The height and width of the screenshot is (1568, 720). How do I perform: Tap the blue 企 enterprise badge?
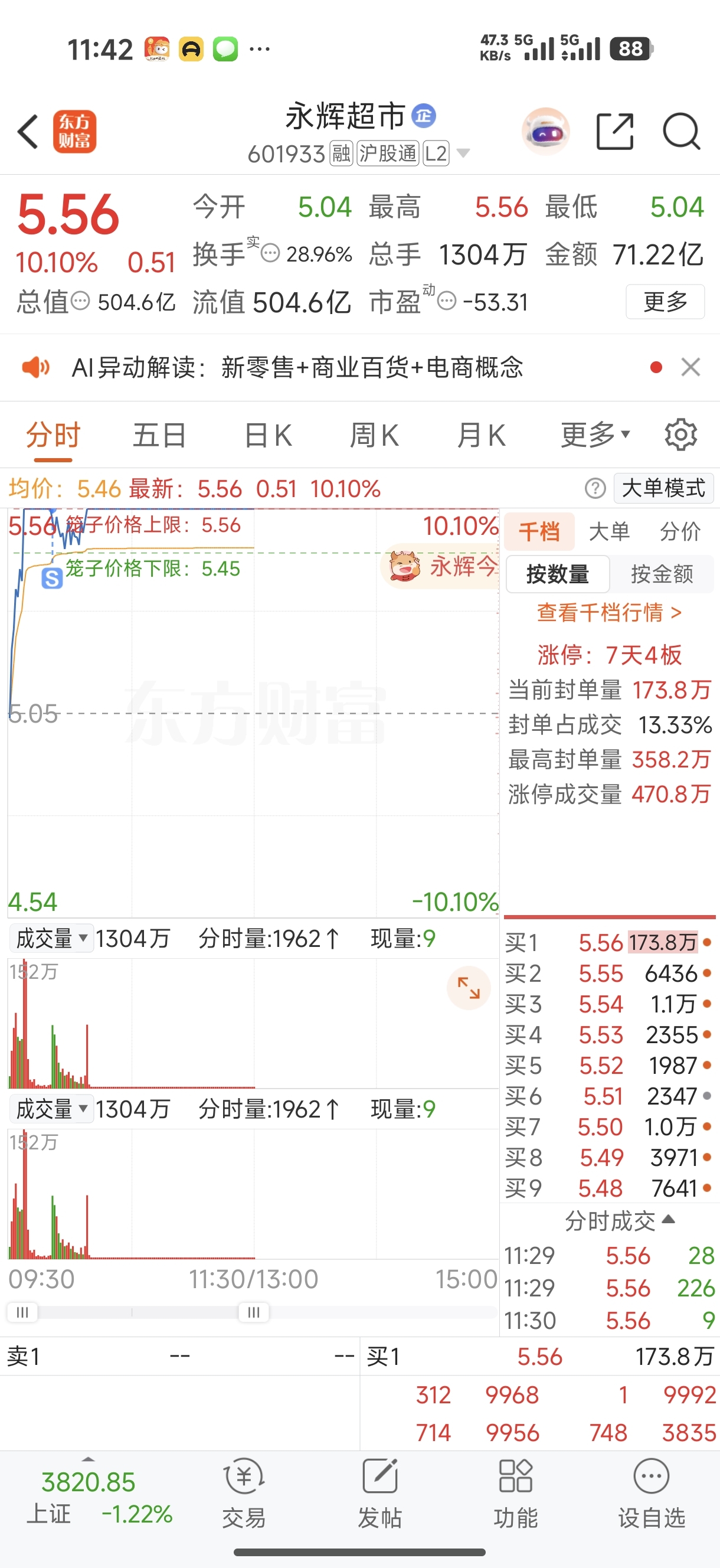pyautogui.click(x=424, y=116)
